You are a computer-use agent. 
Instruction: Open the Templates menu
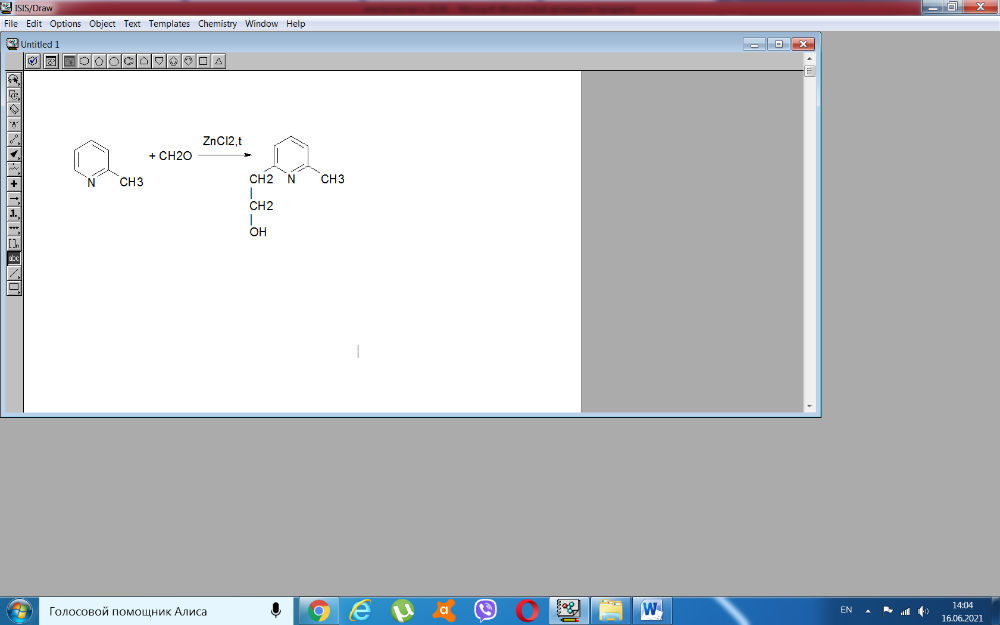pyautogui.click(x=169, y=24)
